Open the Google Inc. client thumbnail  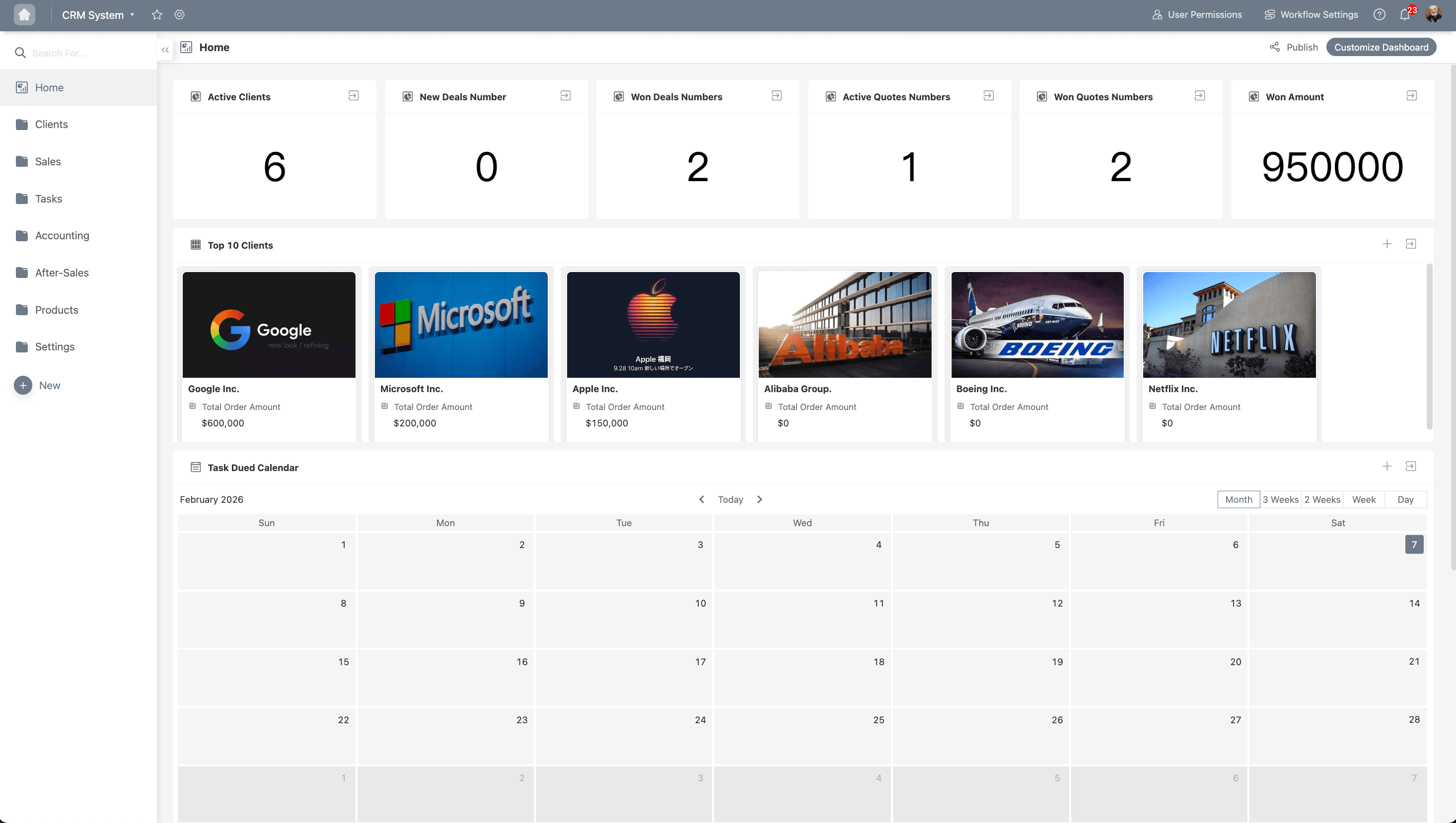click(x=269, y=325)
